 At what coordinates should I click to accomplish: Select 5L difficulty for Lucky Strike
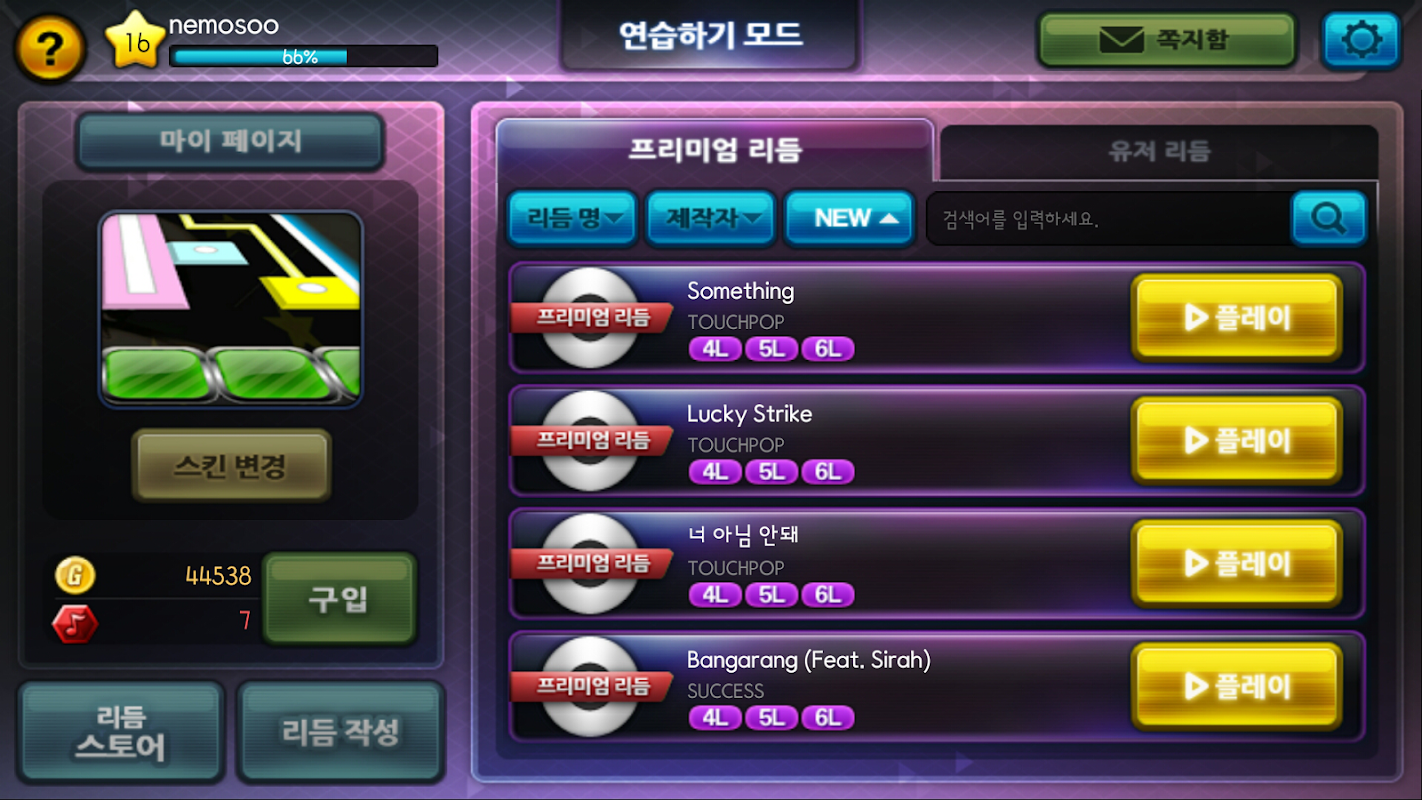[771, 472]
